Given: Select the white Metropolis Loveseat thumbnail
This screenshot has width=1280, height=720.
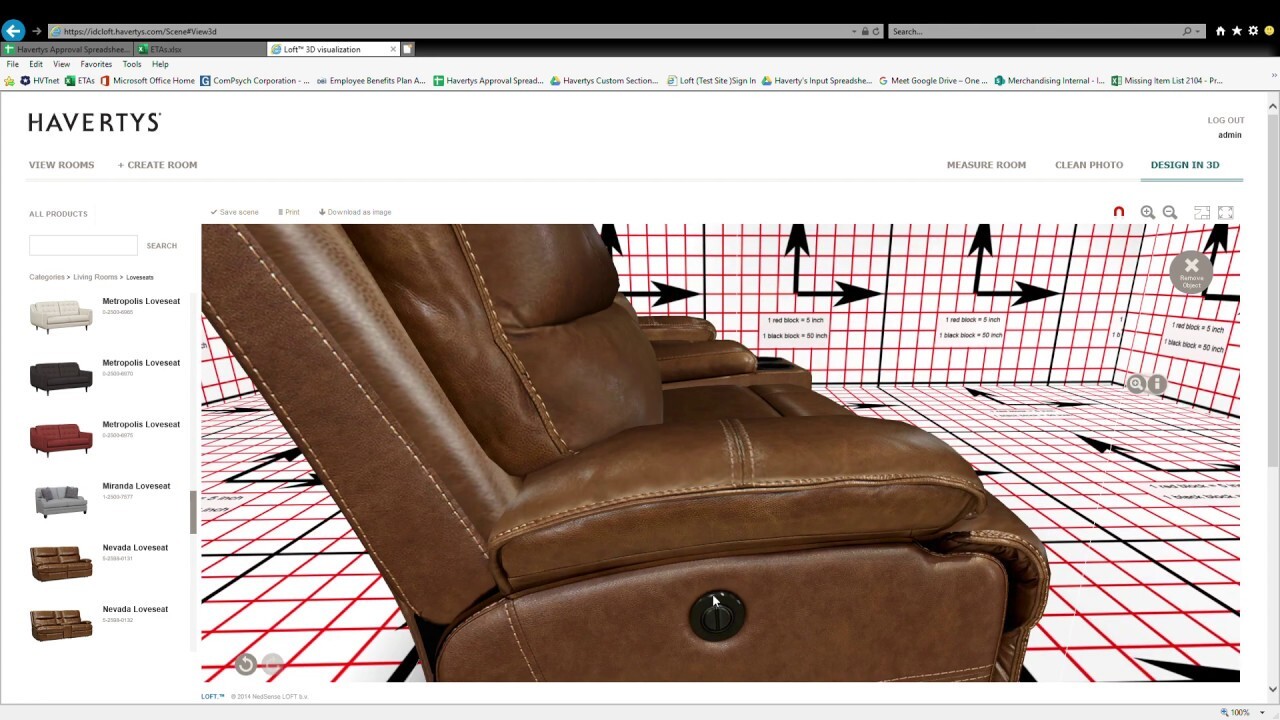Looking at the screenshot, I should pyautogui.click(x=61, y=316).
